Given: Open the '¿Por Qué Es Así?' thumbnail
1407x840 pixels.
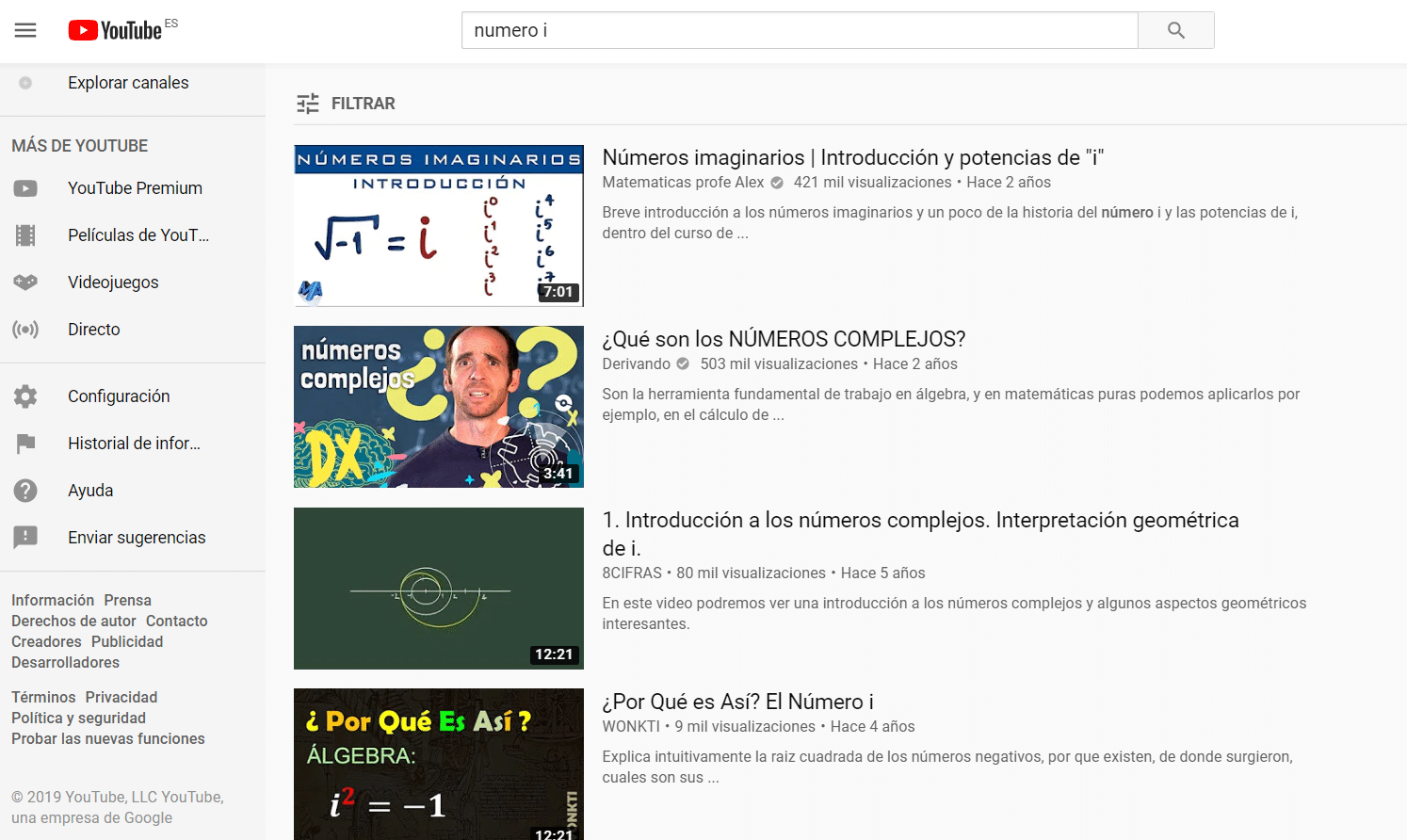Looking at the screenshot, I should 439,764.
